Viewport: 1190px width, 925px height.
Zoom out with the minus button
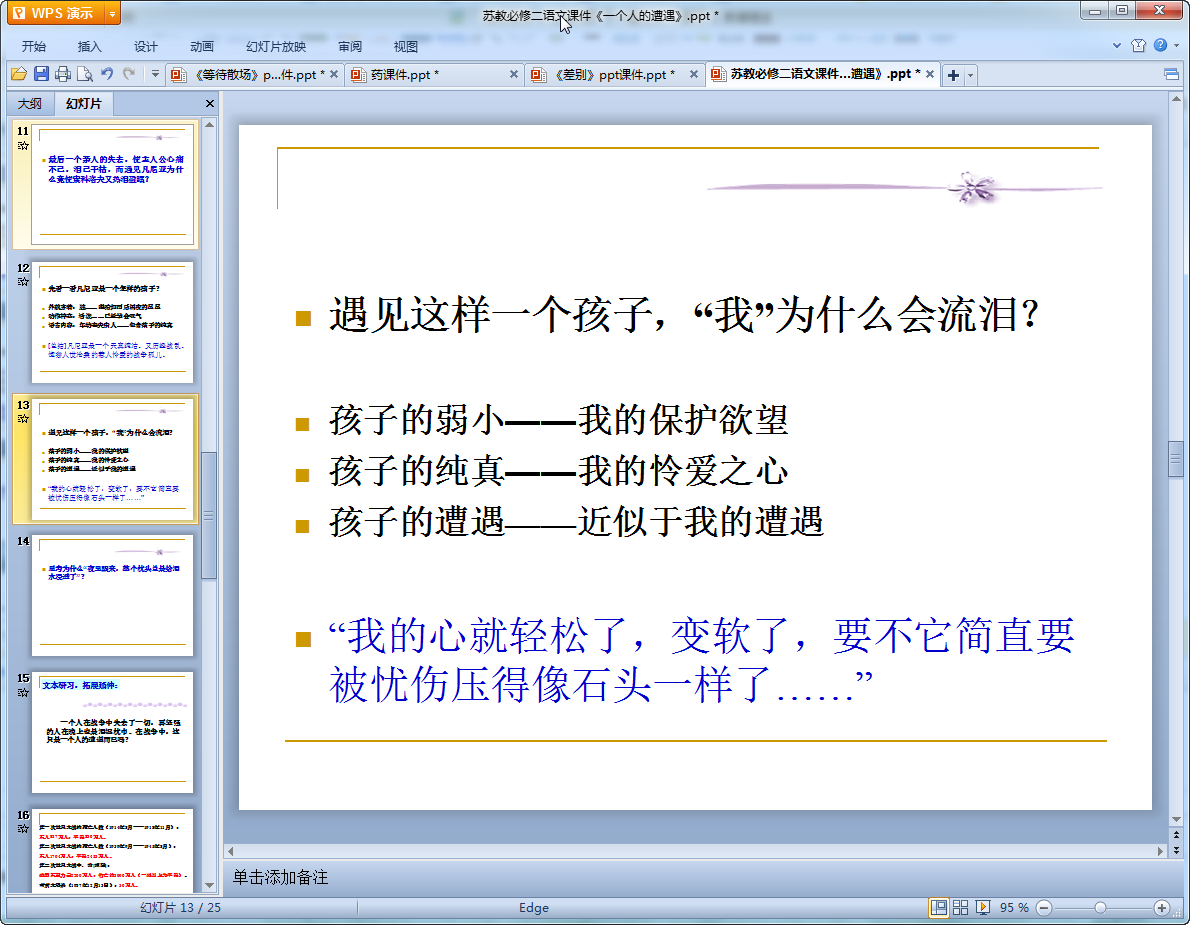pyautogui.click(x=1044, y=908)
